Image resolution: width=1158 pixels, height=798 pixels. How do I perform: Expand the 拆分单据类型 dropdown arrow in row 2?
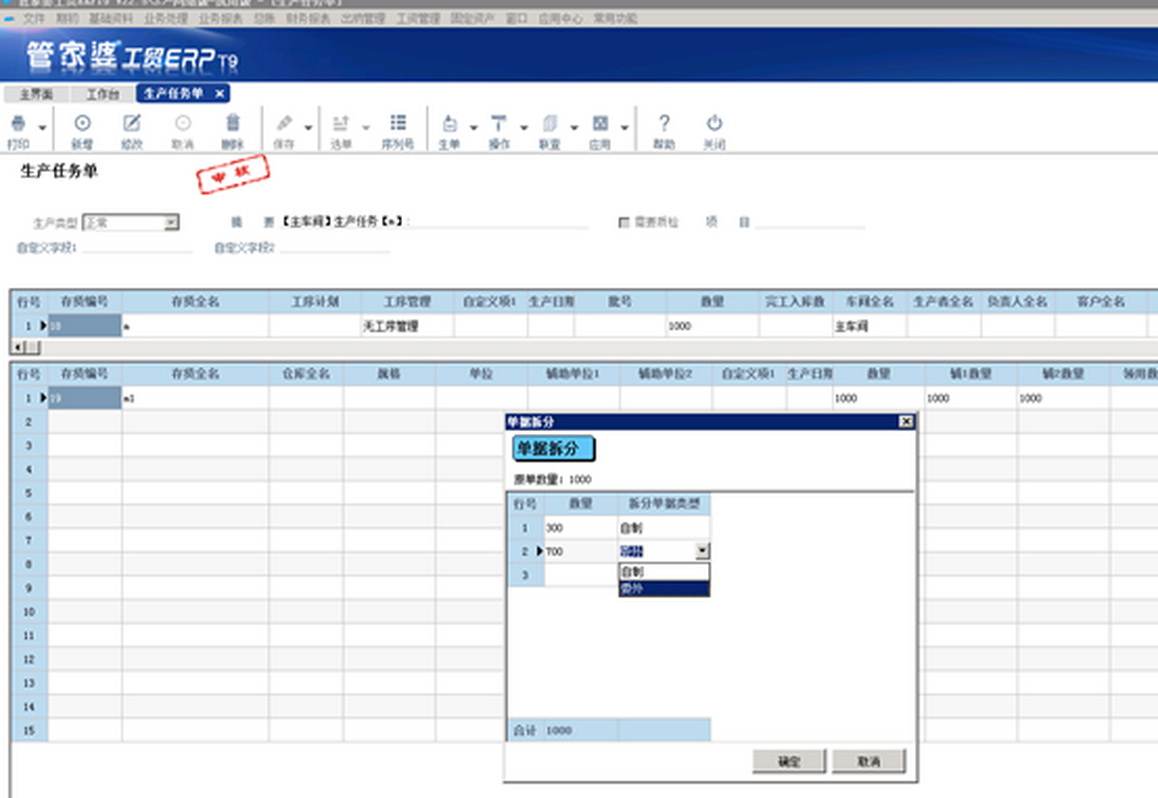[702, 551]
